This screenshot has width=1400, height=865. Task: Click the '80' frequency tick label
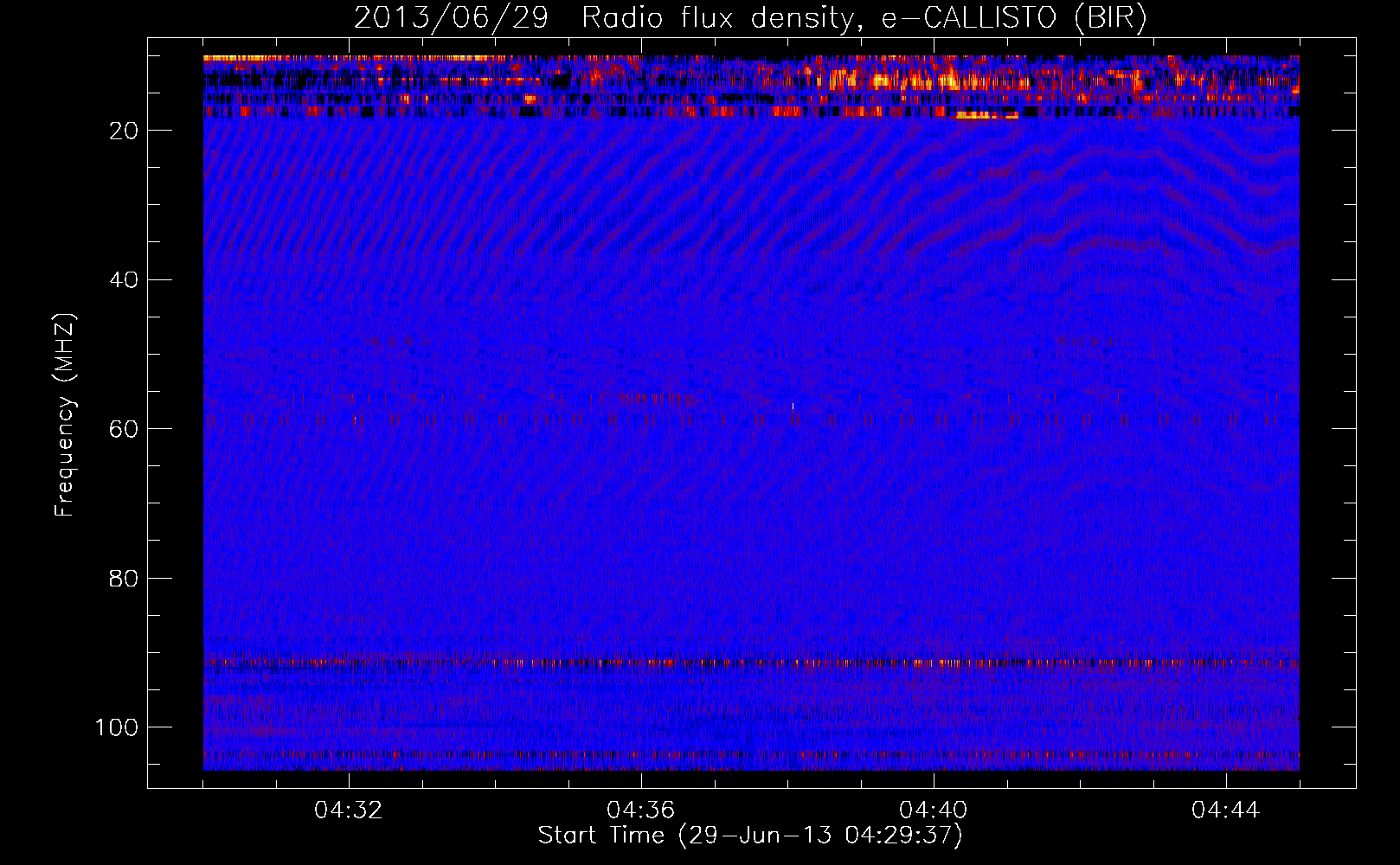124,578
